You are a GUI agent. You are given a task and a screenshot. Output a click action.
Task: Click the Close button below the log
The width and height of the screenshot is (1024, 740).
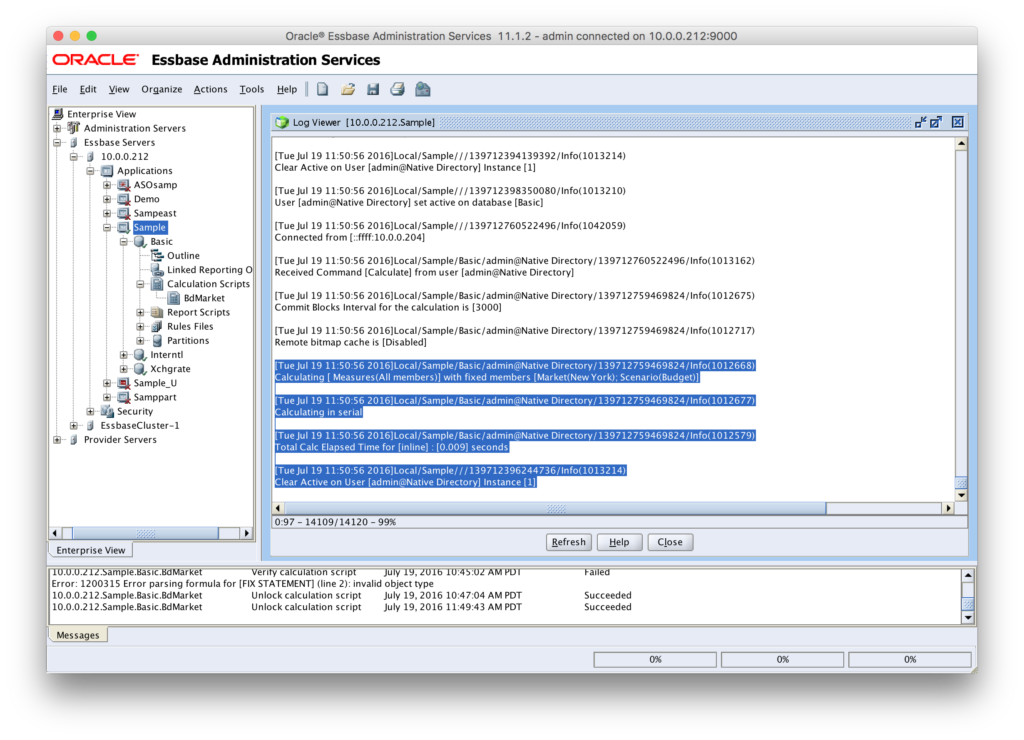point(669,542)
